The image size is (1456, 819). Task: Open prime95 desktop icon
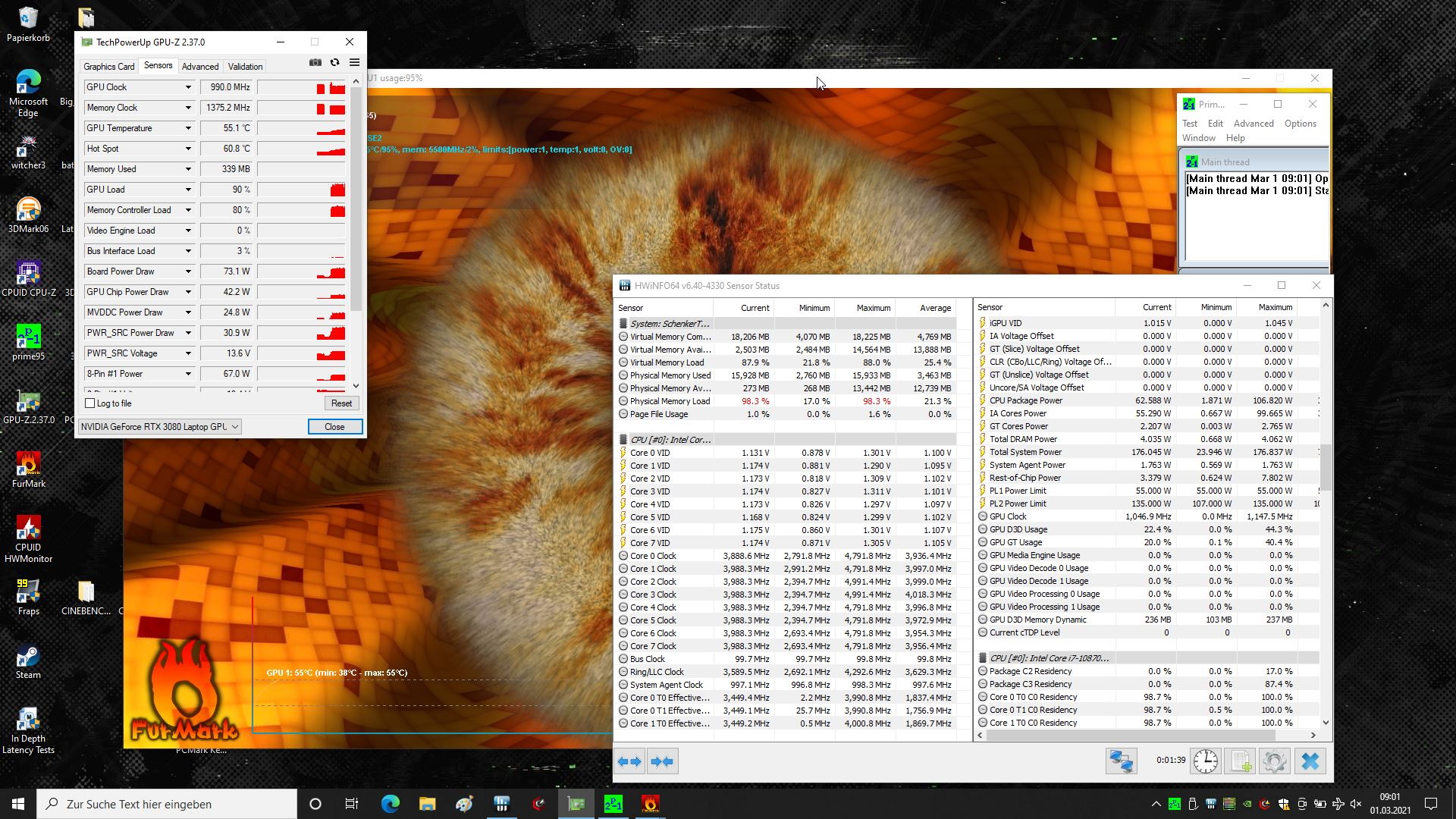(28, 343)
